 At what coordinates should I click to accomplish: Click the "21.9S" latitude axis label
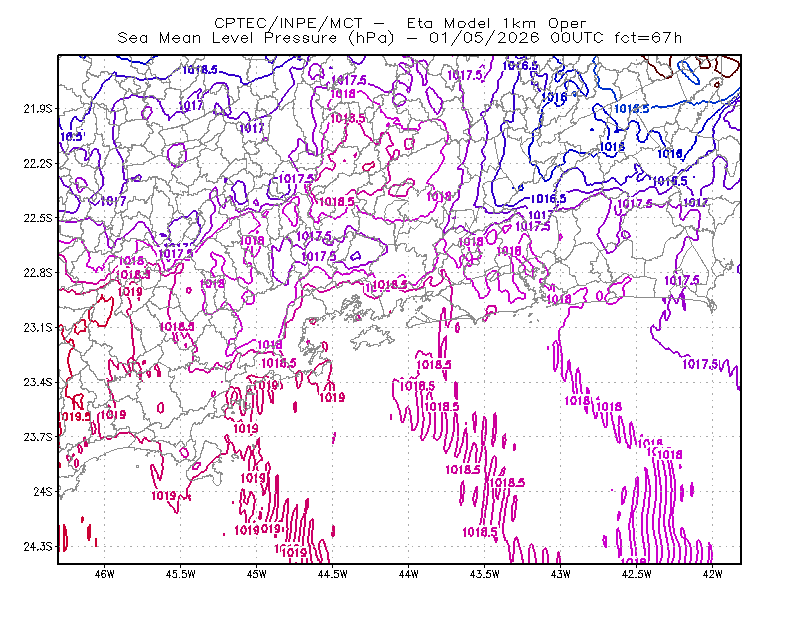pyautogui.click(x=38, y=109)
